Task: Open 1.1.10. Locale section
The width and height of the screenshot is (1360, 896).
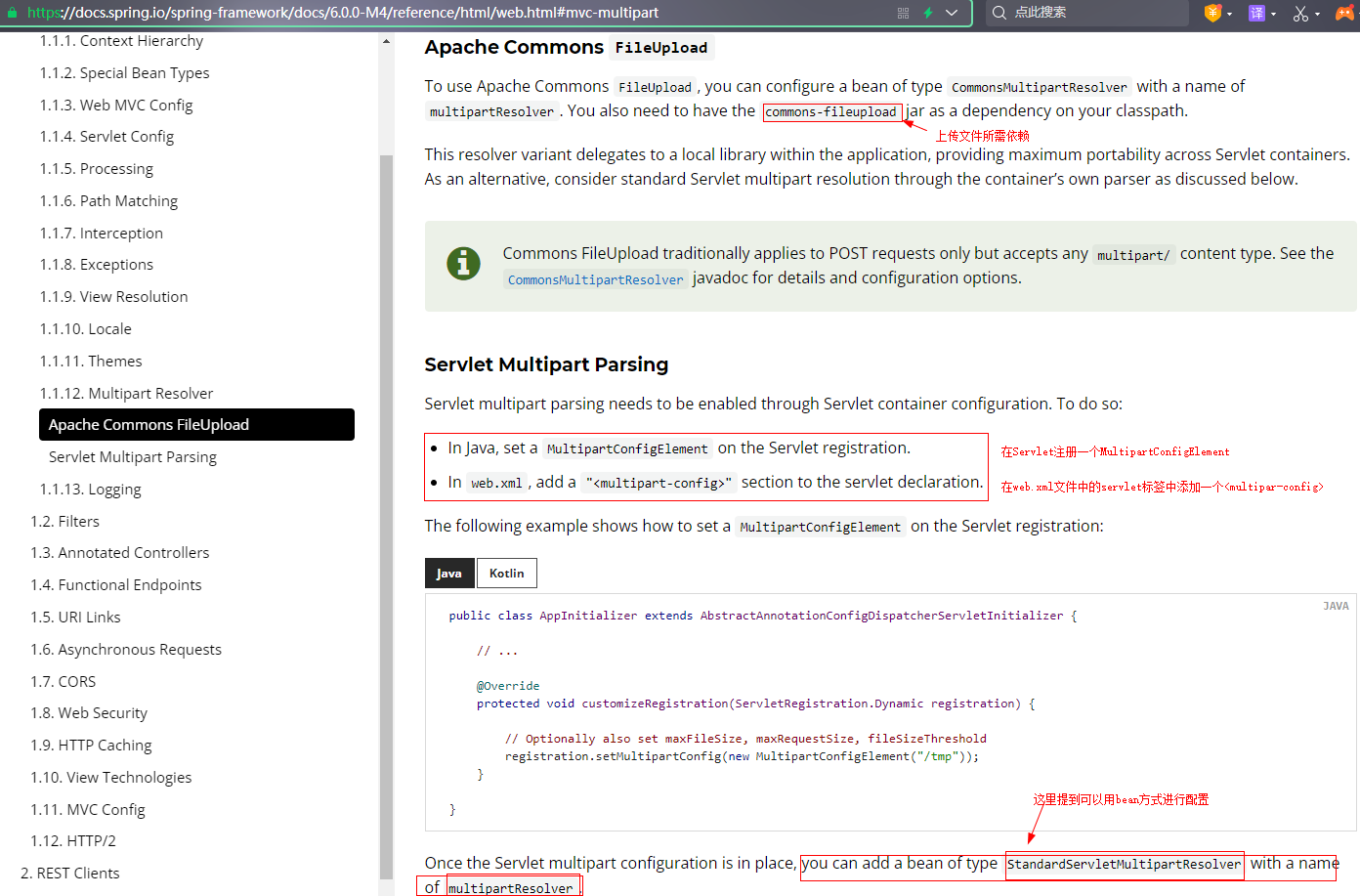Action: point(85,329)
